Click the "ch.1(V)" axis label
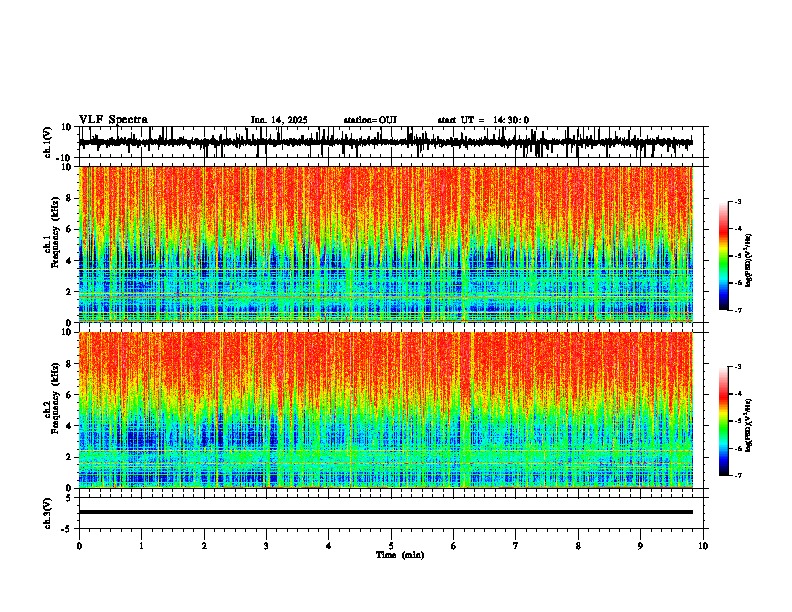This screenshot has width=792, height=612. point(48,142)
